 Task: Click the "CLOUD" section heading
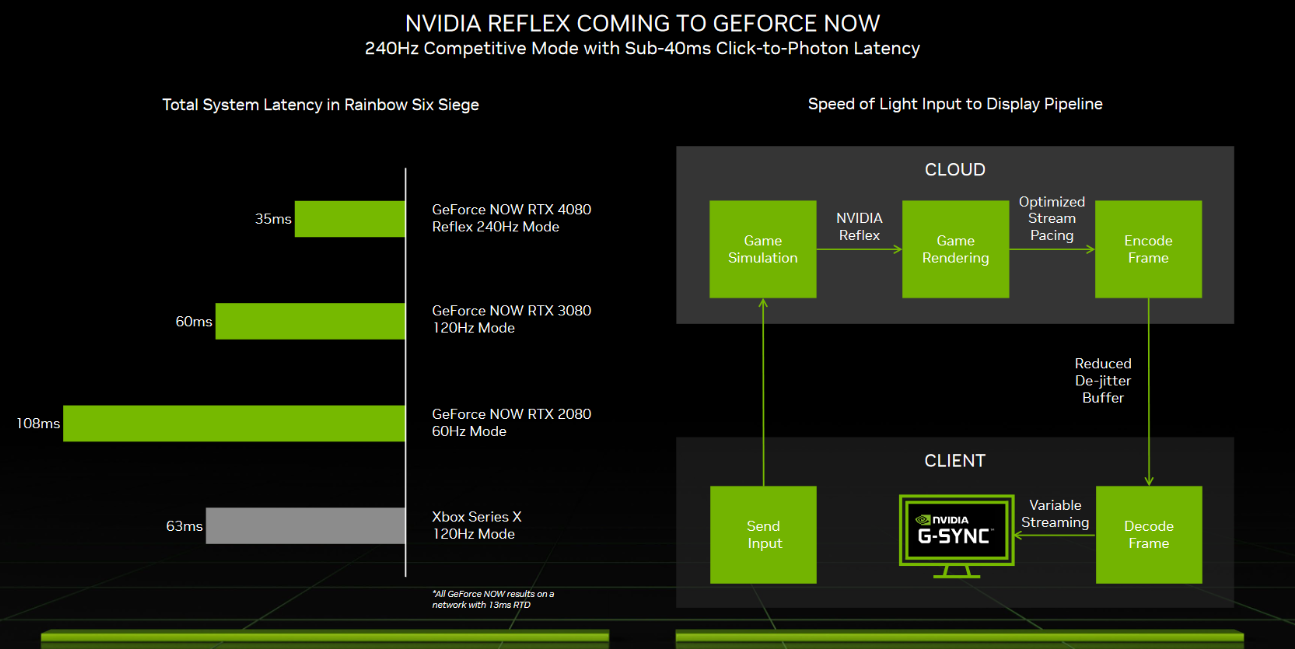[x=955, y=170]
